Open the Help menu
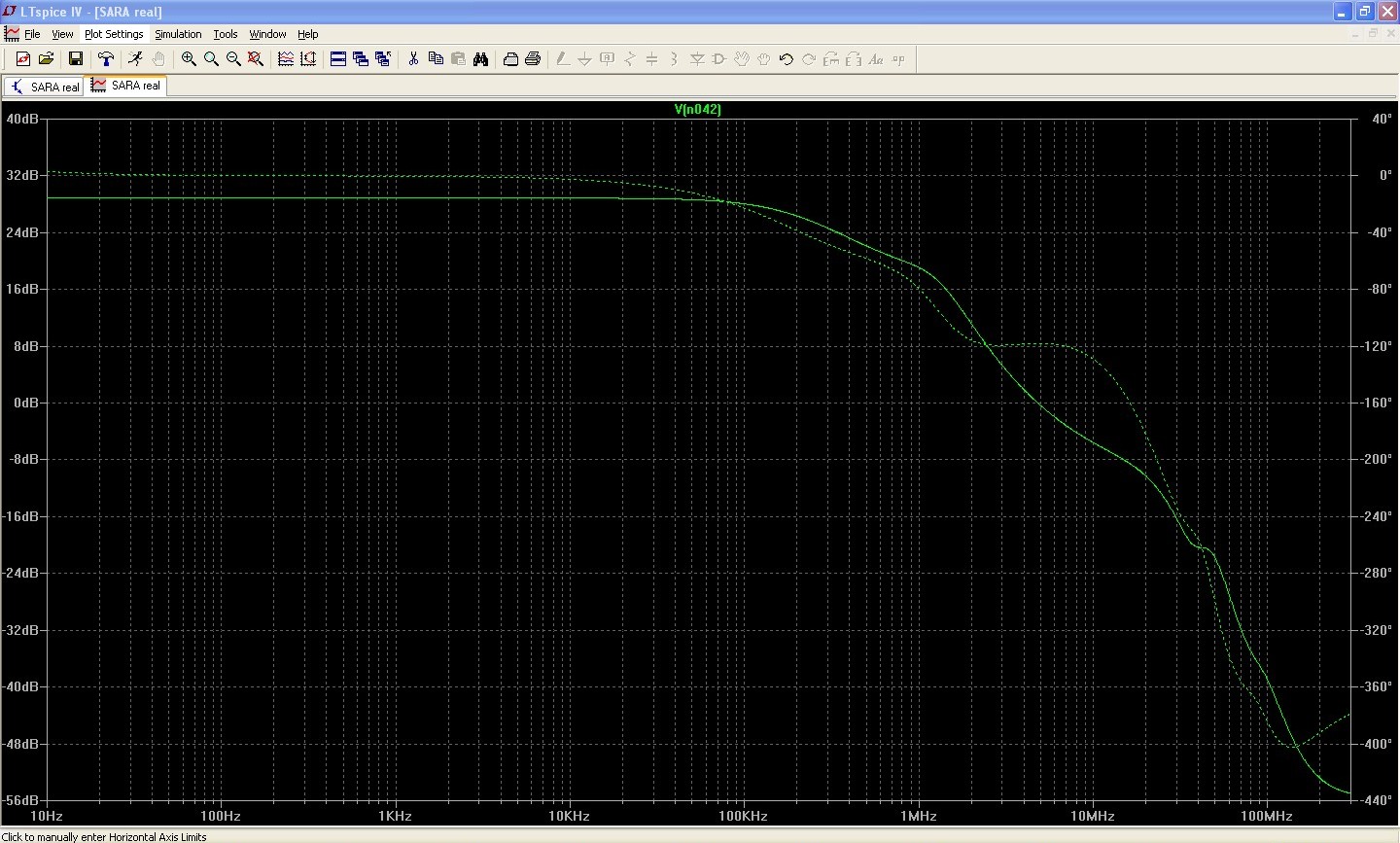The image size is (1400, 843). [x=308, y=34]
